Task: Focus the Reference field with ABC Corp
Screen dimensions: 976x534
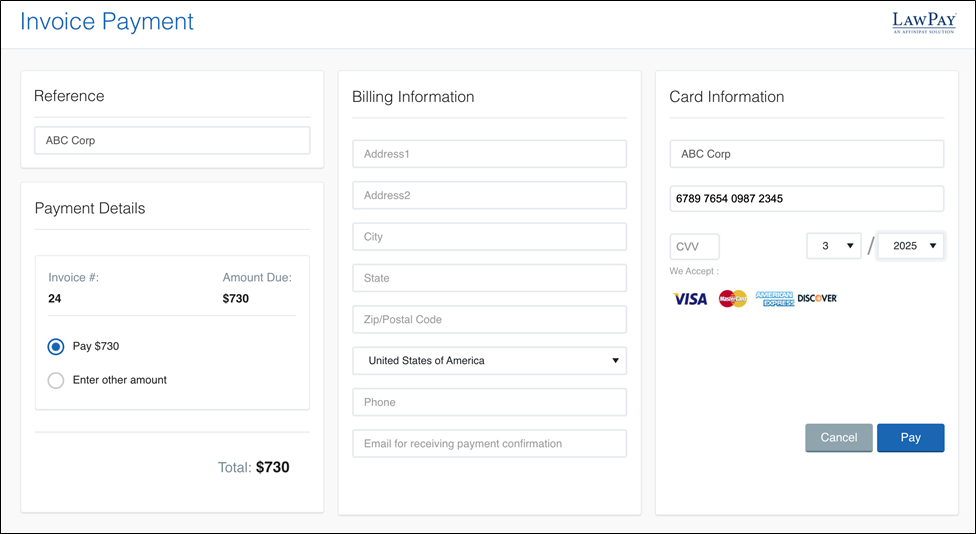Action: (x=172, y=141)
